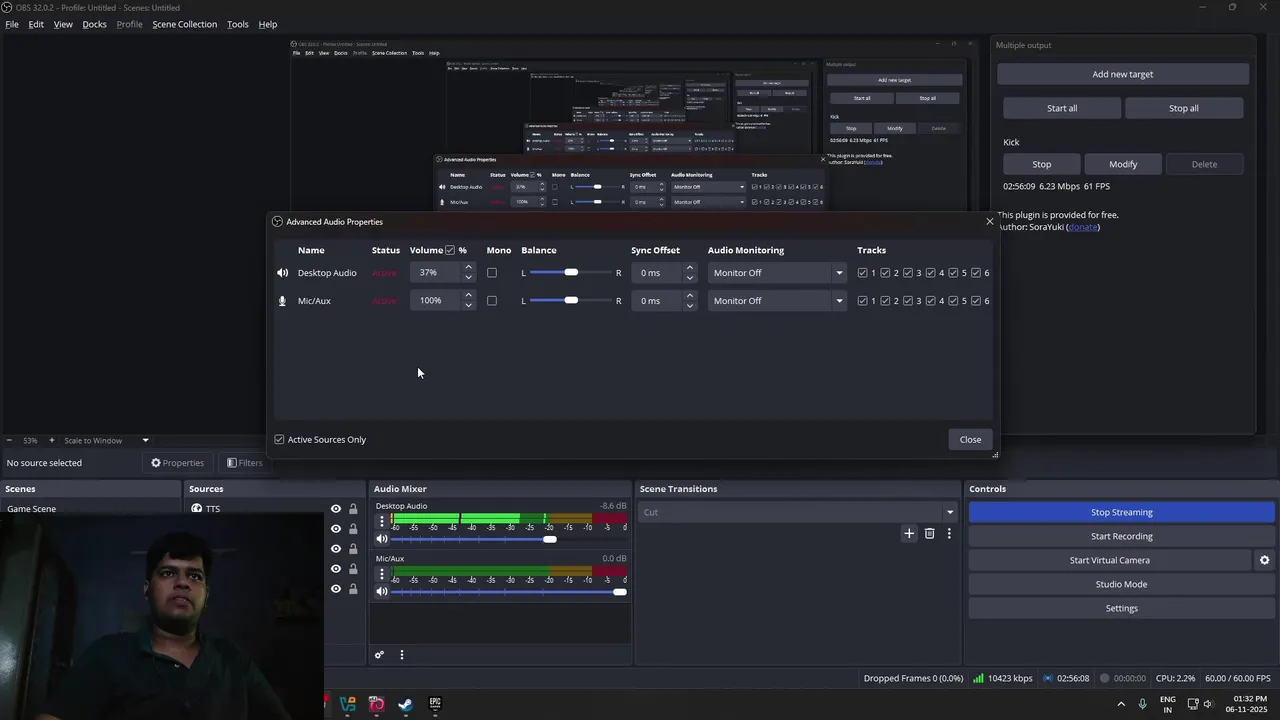The image size is (1280, 720).
Task: Show hidden system tray icons
Action: (1121, 704)
